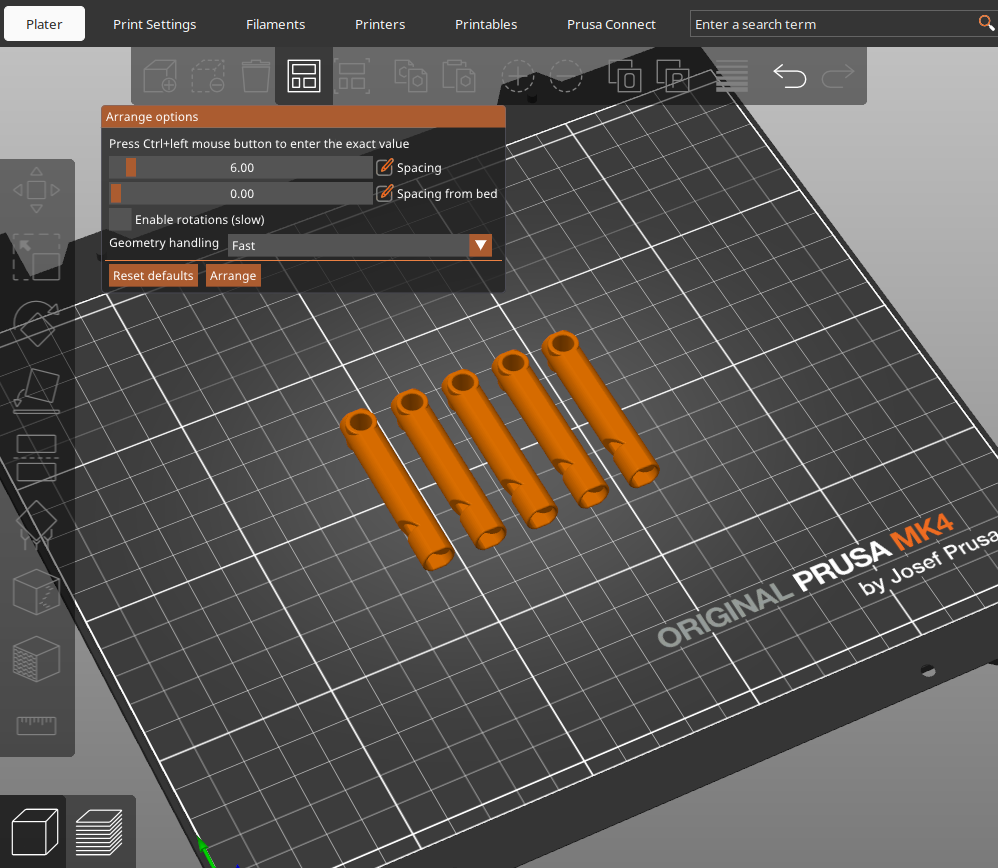Click the Paint-on supports tool

(x=36, y=524)
